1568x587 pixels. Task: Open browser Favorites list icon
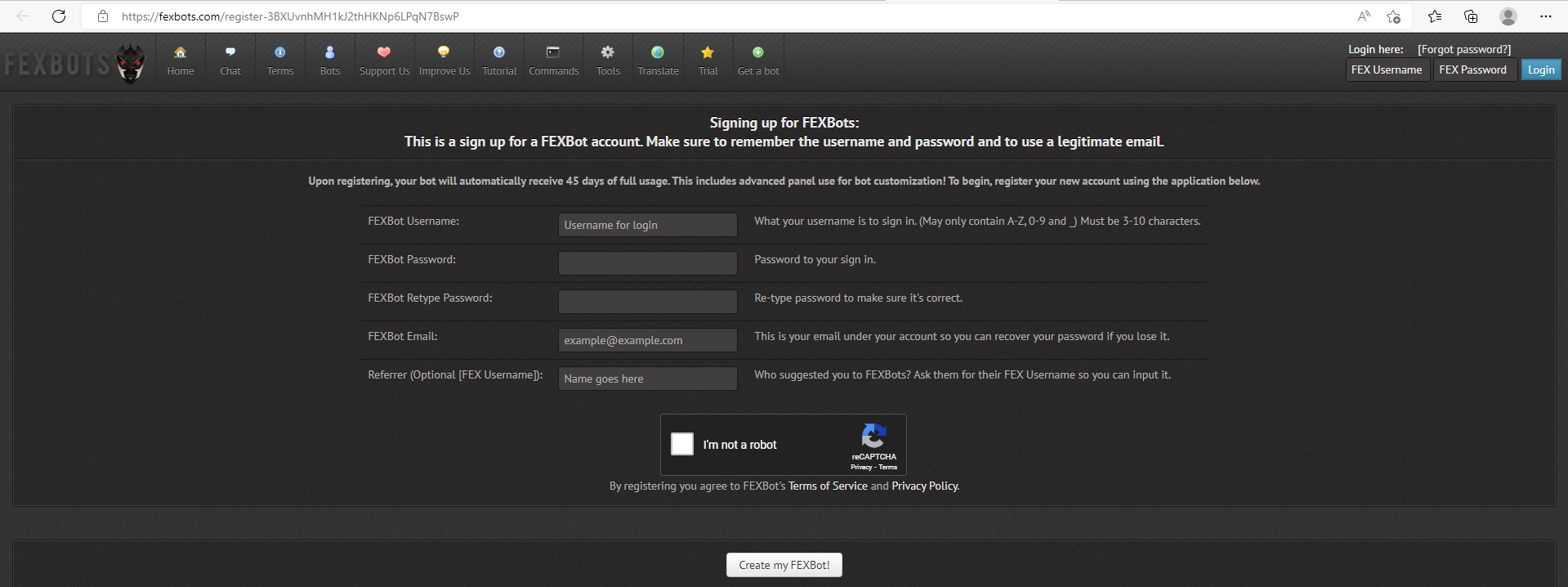[1435, 16]
